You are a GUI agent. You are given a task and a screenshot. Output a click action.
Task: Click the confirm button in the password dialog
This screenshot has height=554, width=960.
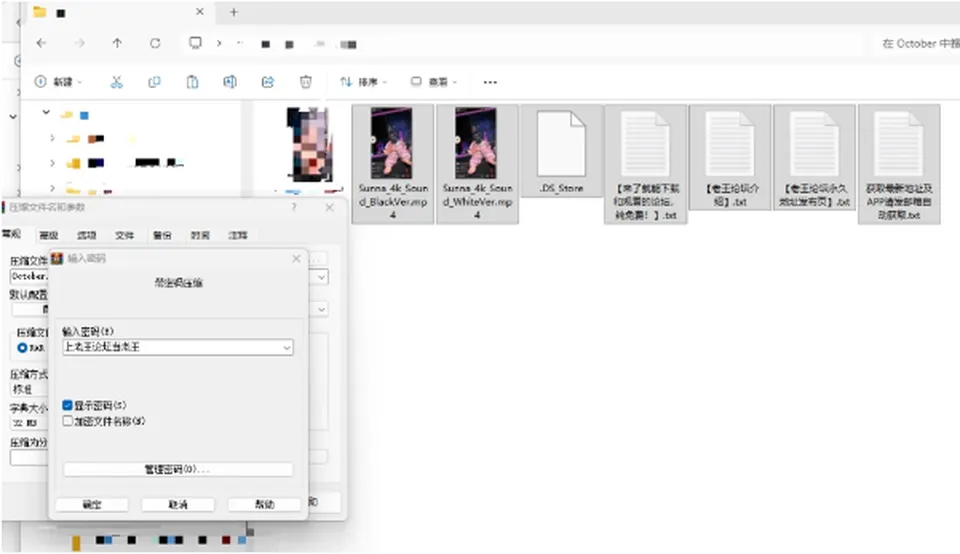(92, 504)
